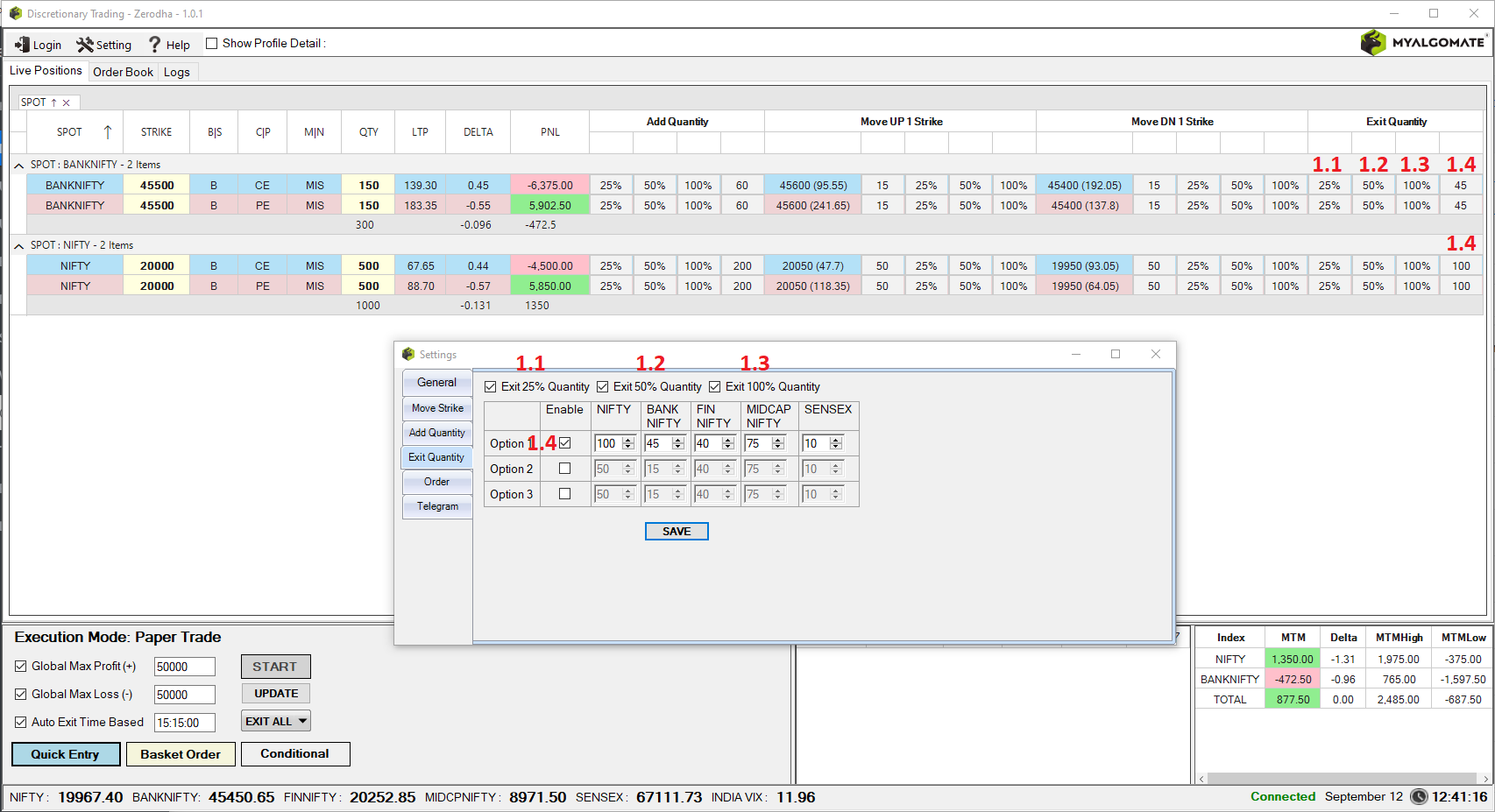
Task: Select General settings tab
Action: click(x=436, y=383)
